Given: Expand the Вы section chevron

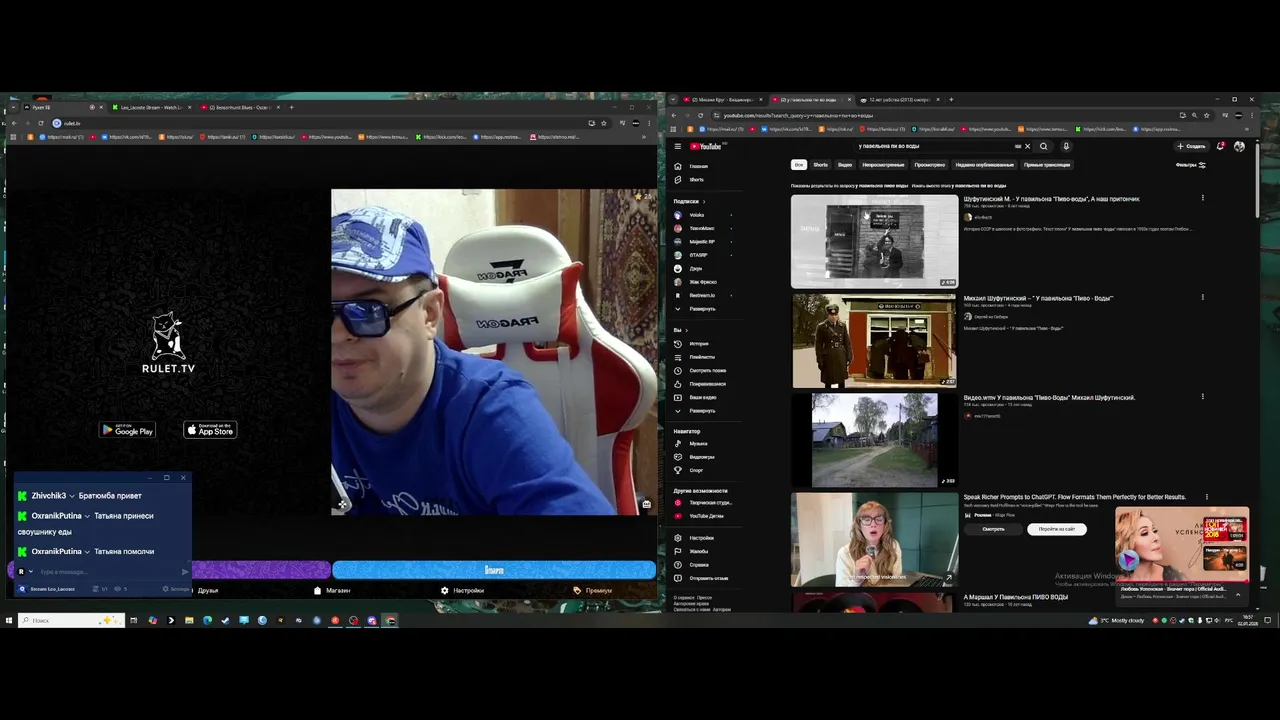Looking at the screenshot, I should (686, 330).
